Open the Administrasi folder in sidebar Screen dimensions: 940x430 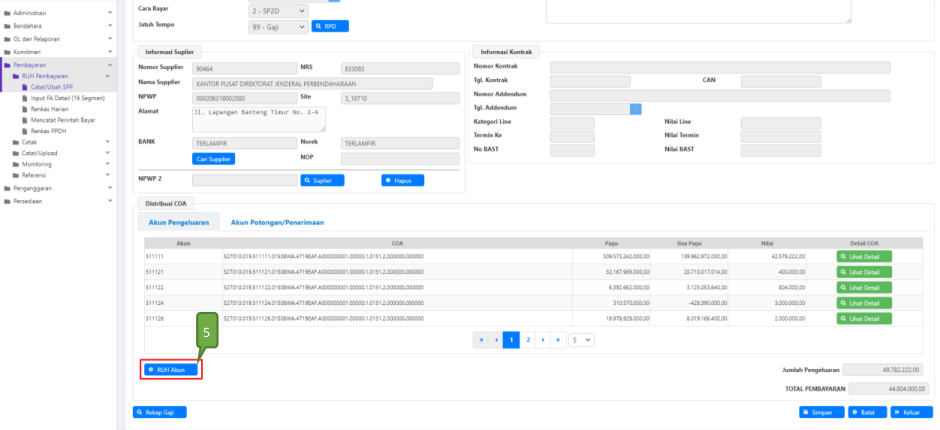point(35,12)
